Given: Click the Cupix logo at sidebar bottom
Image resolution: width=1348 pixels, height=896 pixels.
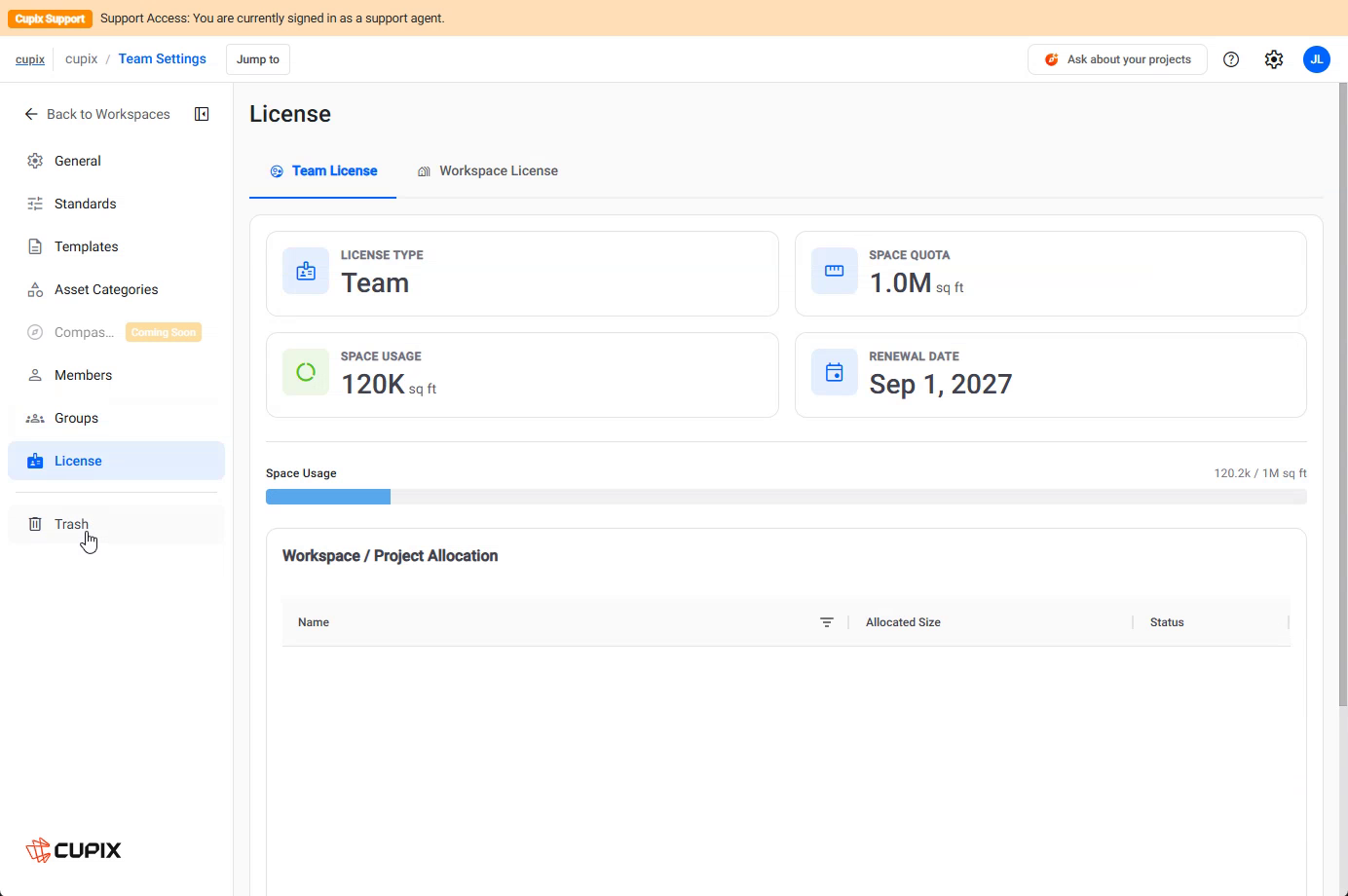Looking at the screenshot, I should [74, 849].
